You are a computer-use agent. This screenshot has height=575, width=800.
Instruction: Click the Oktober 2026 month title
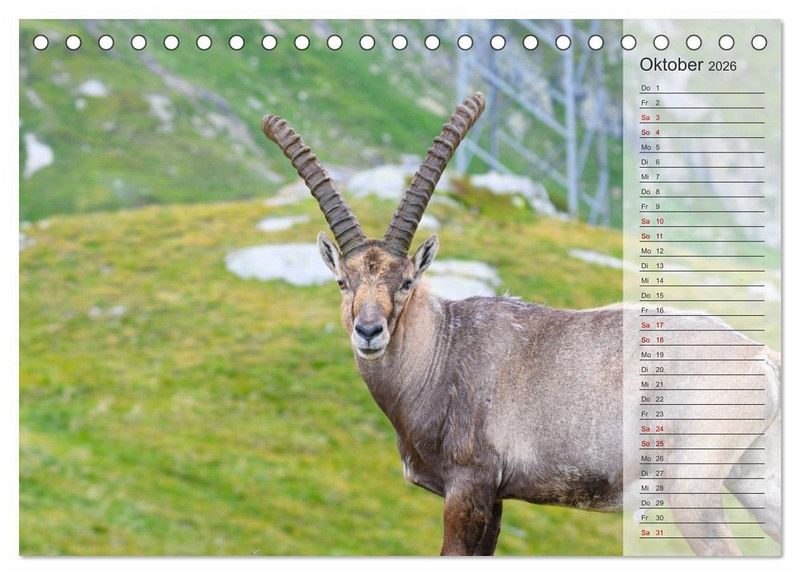coord(688,65)
